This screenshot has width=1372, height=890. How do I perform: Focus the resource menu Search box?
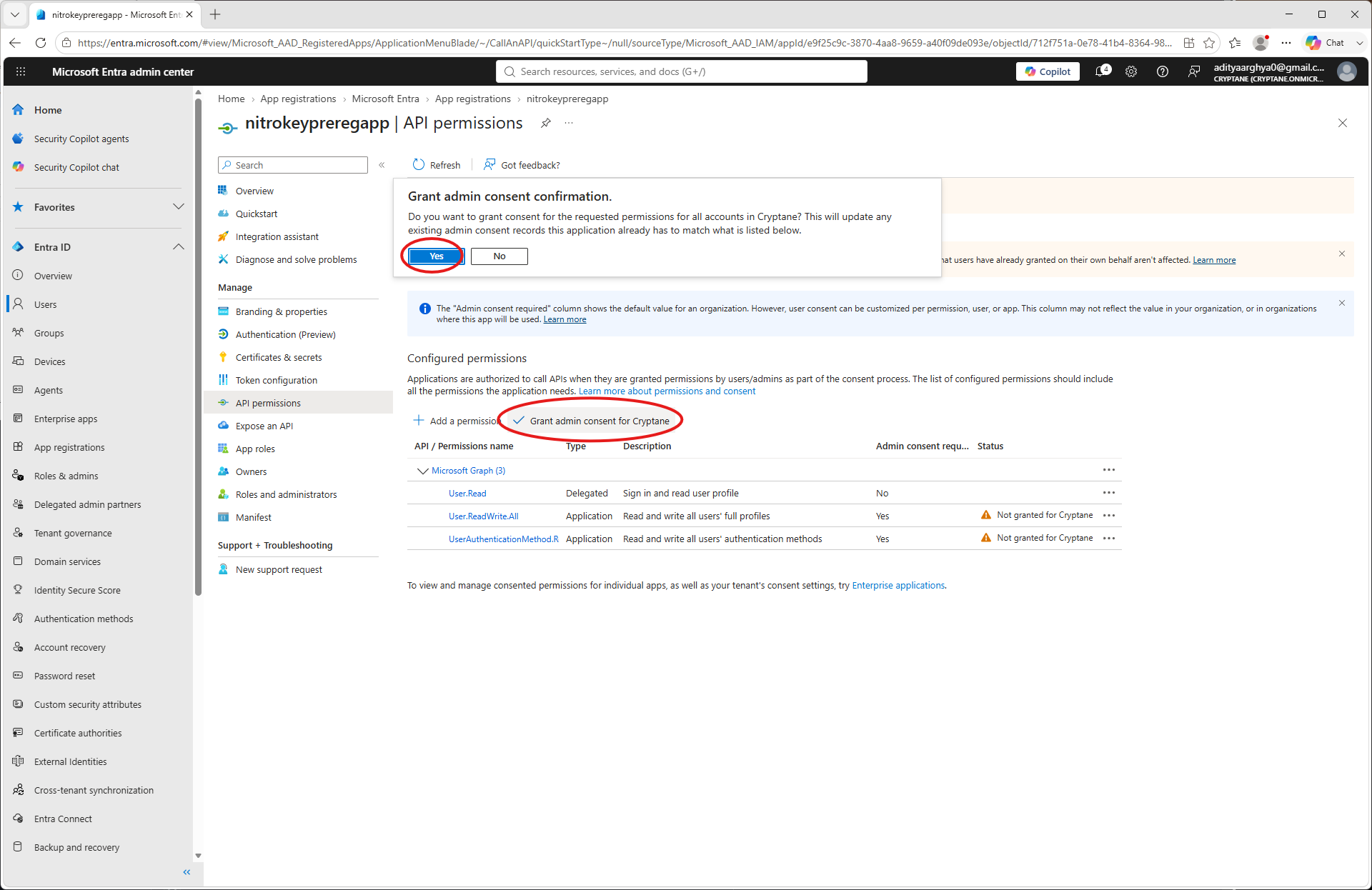293,165
